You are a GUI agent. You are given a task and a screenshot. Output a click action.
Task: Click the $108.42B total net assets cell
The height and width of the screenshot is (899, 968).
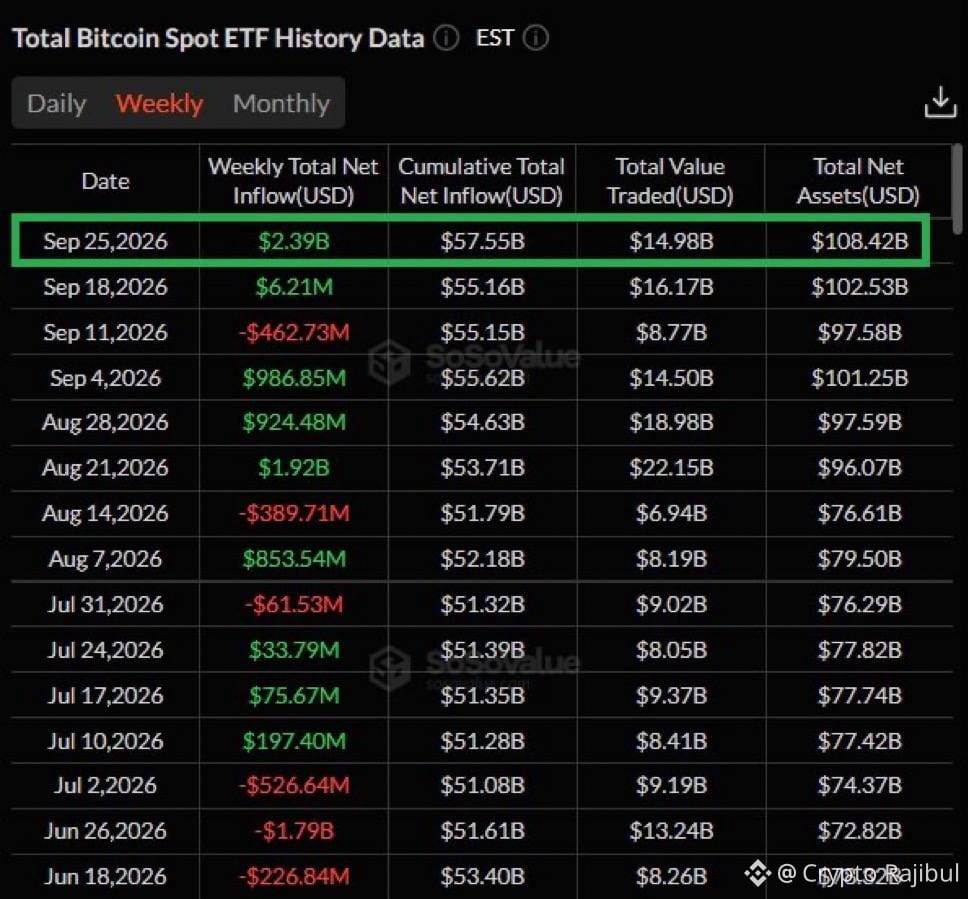click(x=859, y=241)
